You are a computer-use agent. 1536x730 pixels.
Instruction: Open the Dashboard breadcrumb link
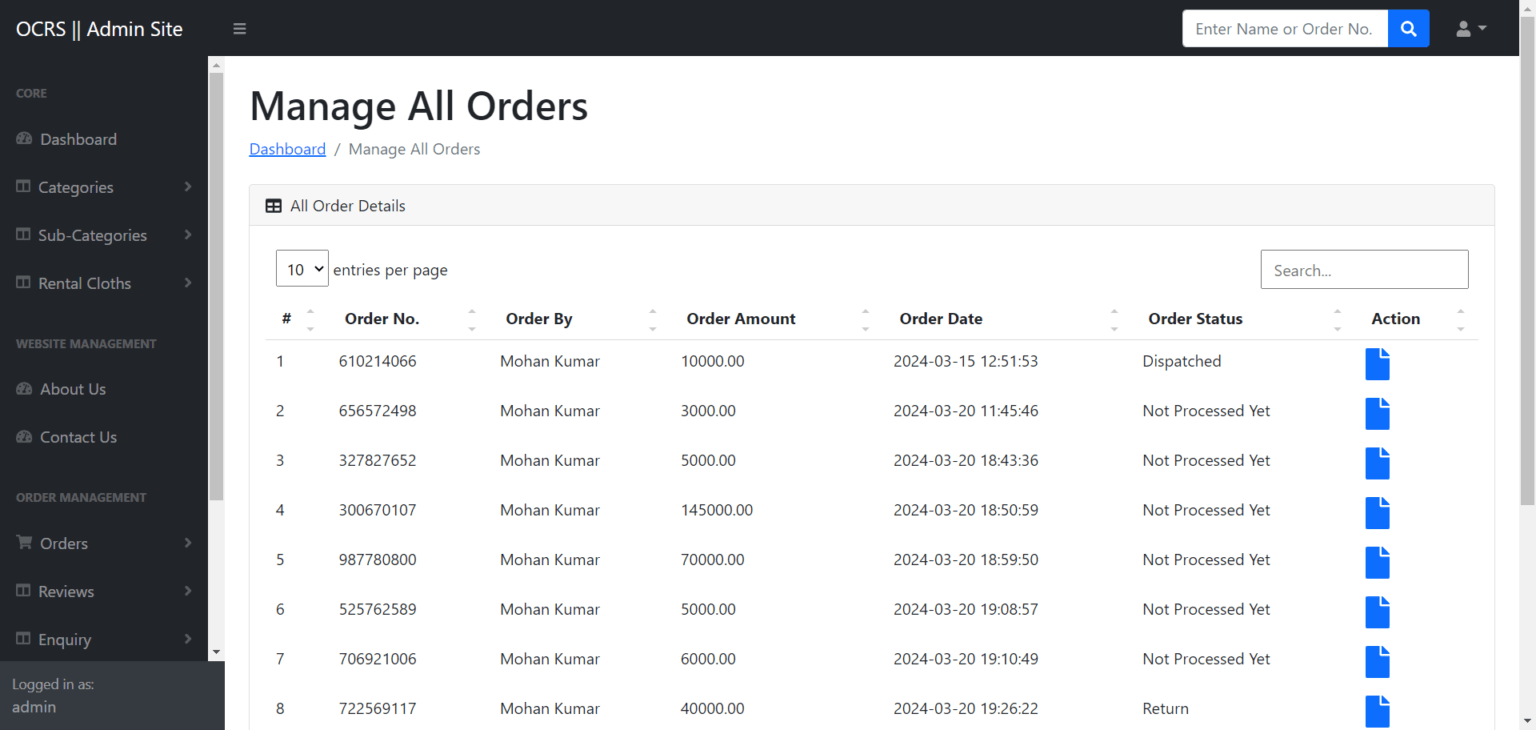287,148
